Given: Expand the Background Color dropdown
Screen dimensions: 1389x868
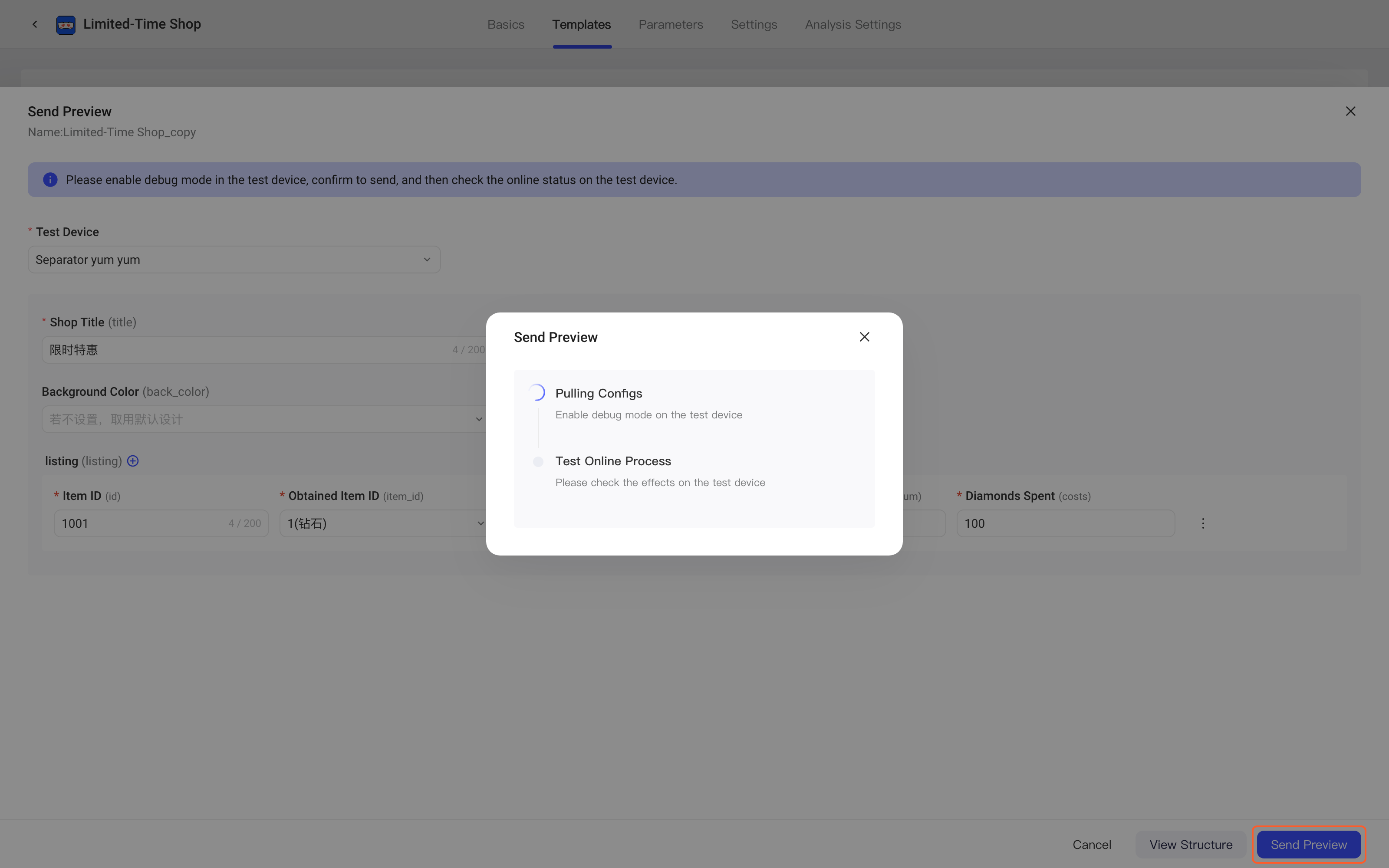Looking at the screenshot, I should (x=264, y=419).
